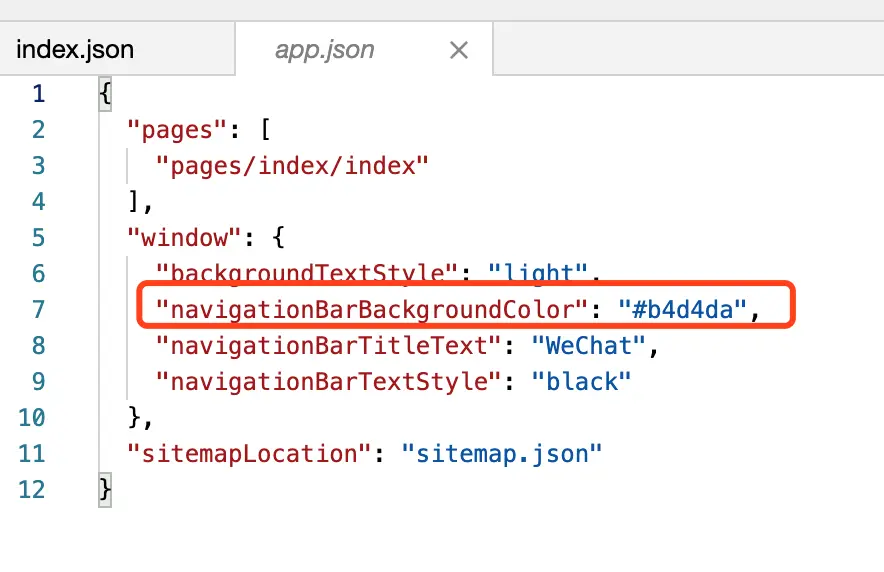The height and width of the screenshot is (572, 884).
Task: Place cursor on opening brace on line 1
Action: point(105,93)
